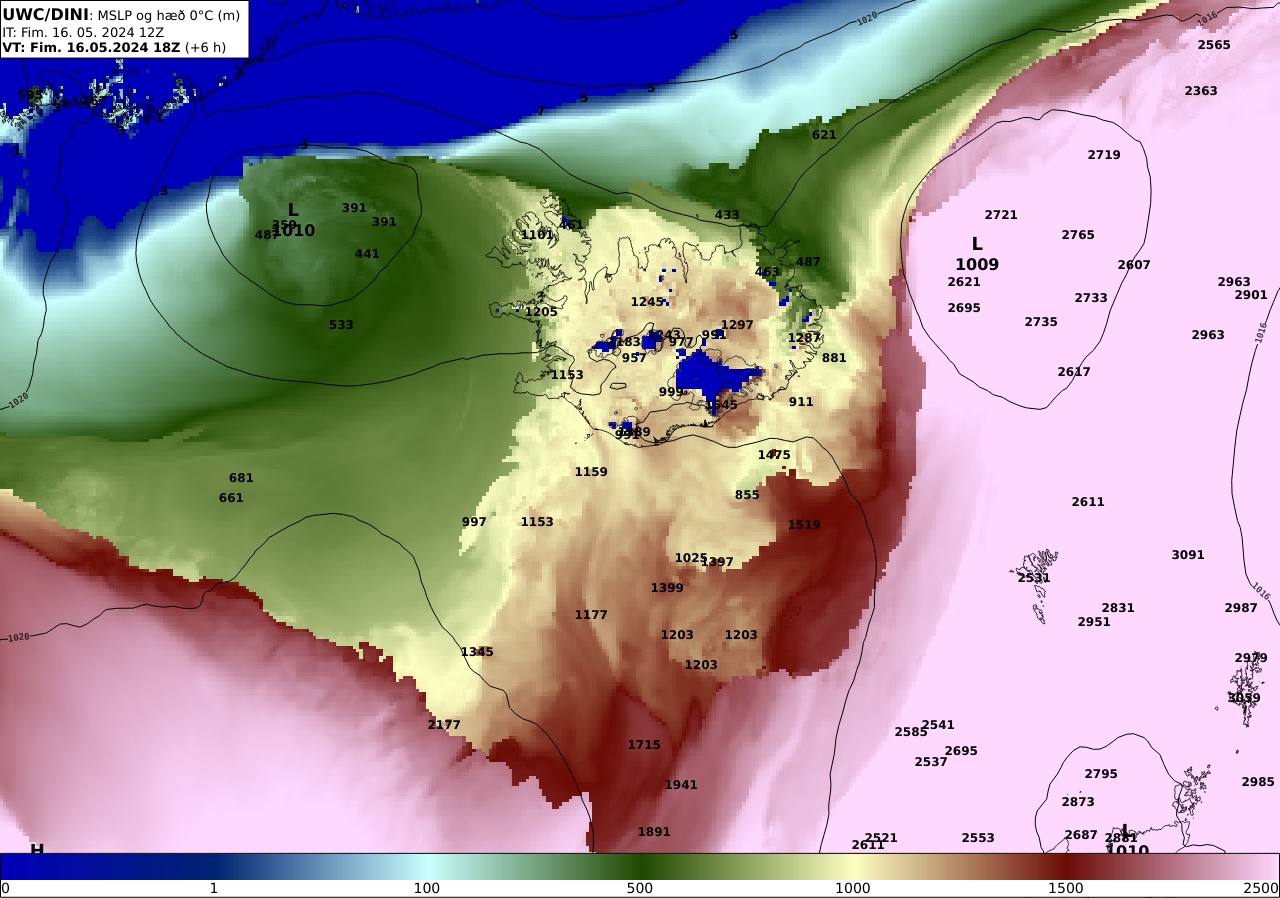Click the height value 911

pos(801,402)
